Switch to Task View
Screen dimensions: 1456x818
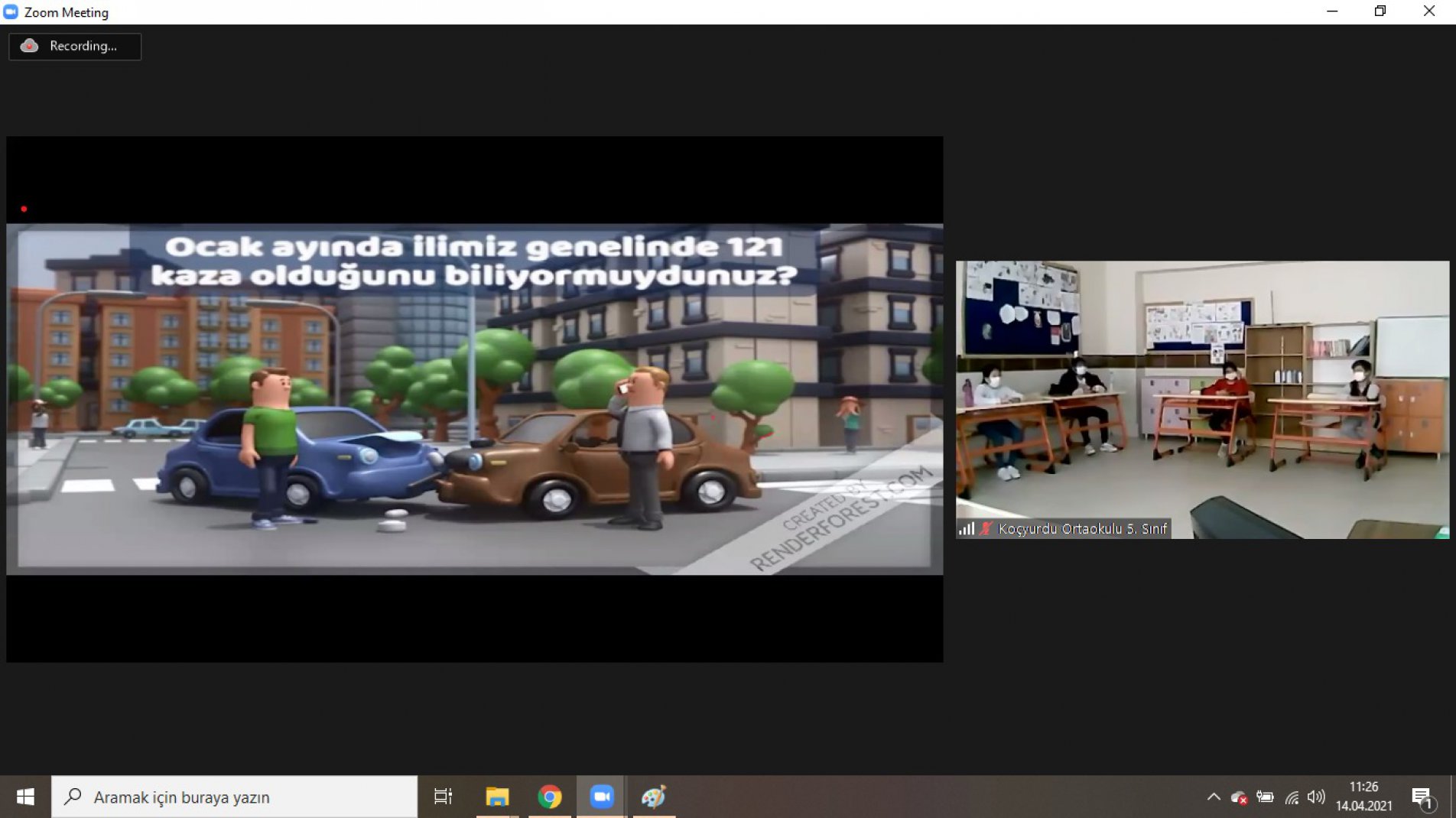(442, 797)
